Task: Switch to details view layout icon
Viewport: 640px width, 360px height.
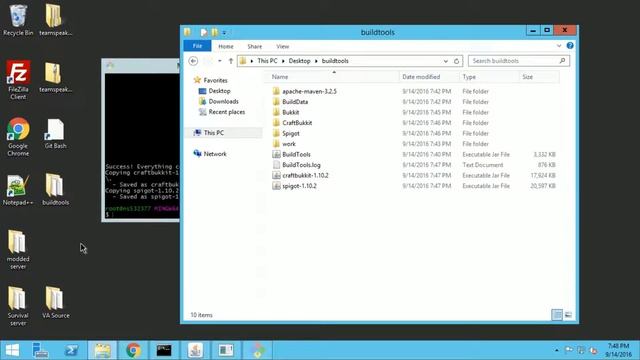Action: [557, 315]
